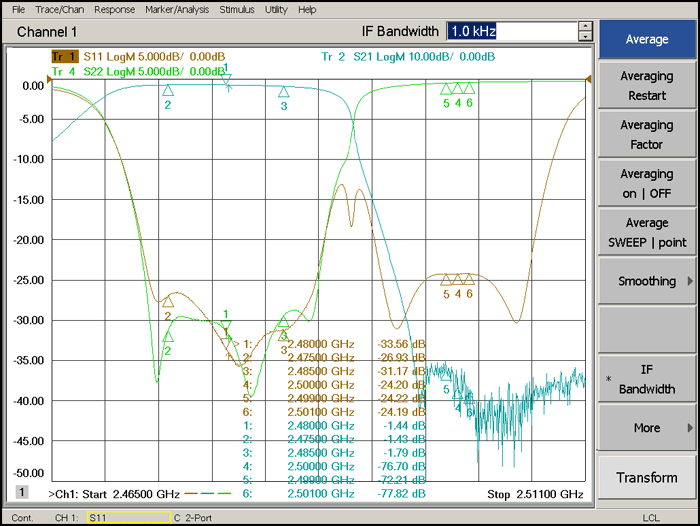Click S22 marker 5 triangle near top

446,89
